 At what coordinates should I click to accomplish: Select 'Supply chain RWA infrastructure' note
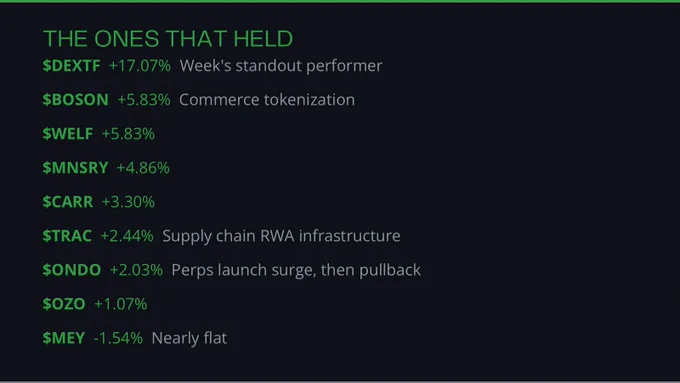[x=281, y=236]
